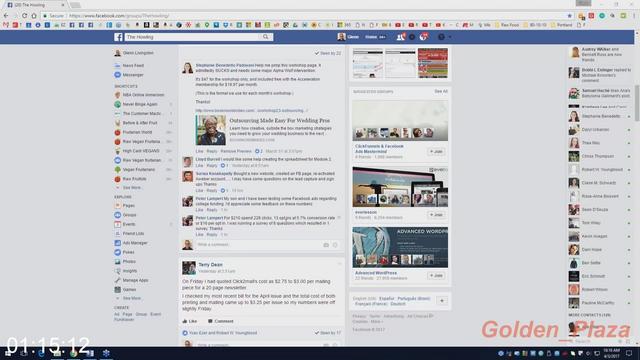
Task: Open Pages icon under Explore
Action: pyautogui.click(x=118, y=205)
